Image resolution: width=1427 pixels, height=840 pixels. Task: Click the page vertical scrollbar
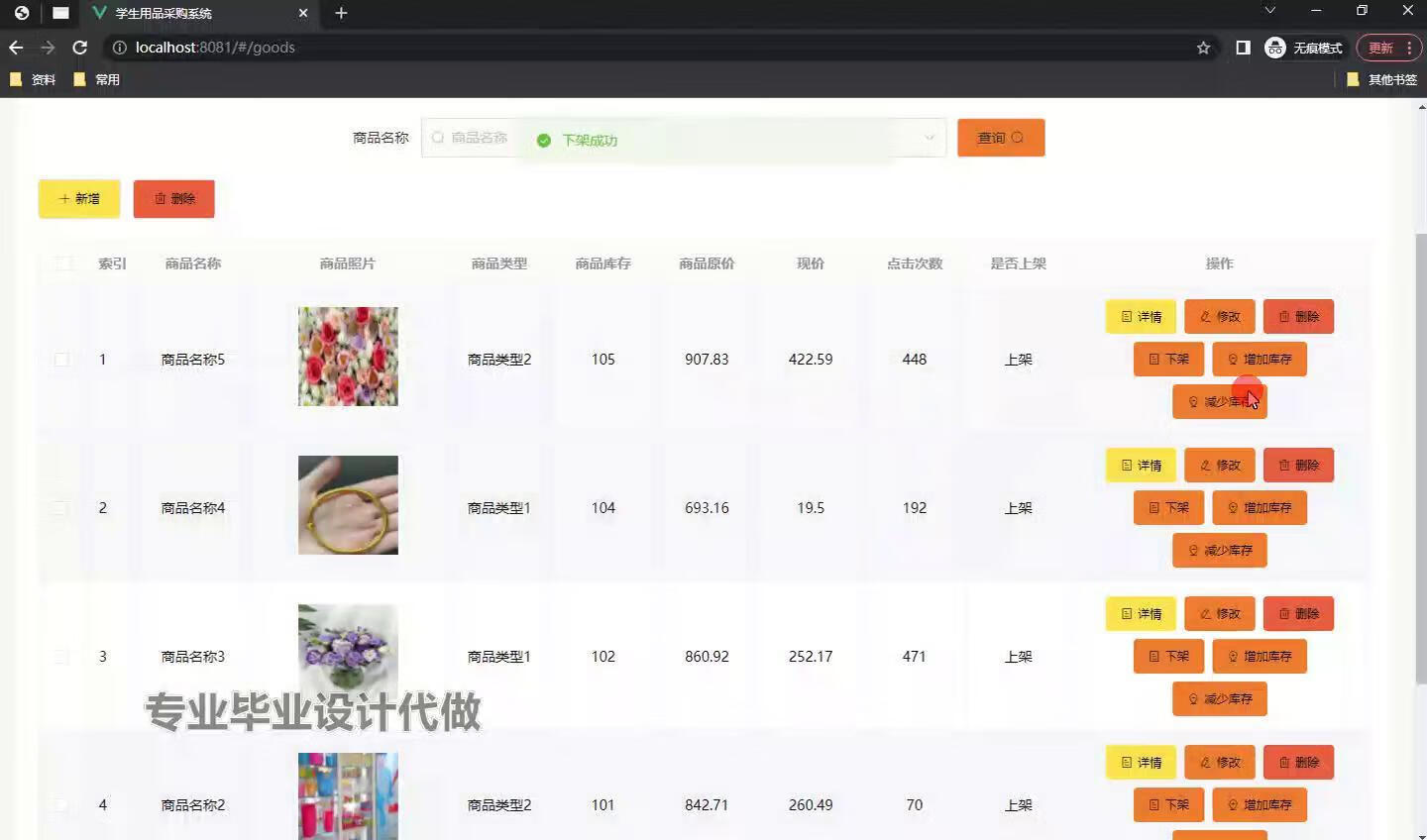pos(1420,458)
